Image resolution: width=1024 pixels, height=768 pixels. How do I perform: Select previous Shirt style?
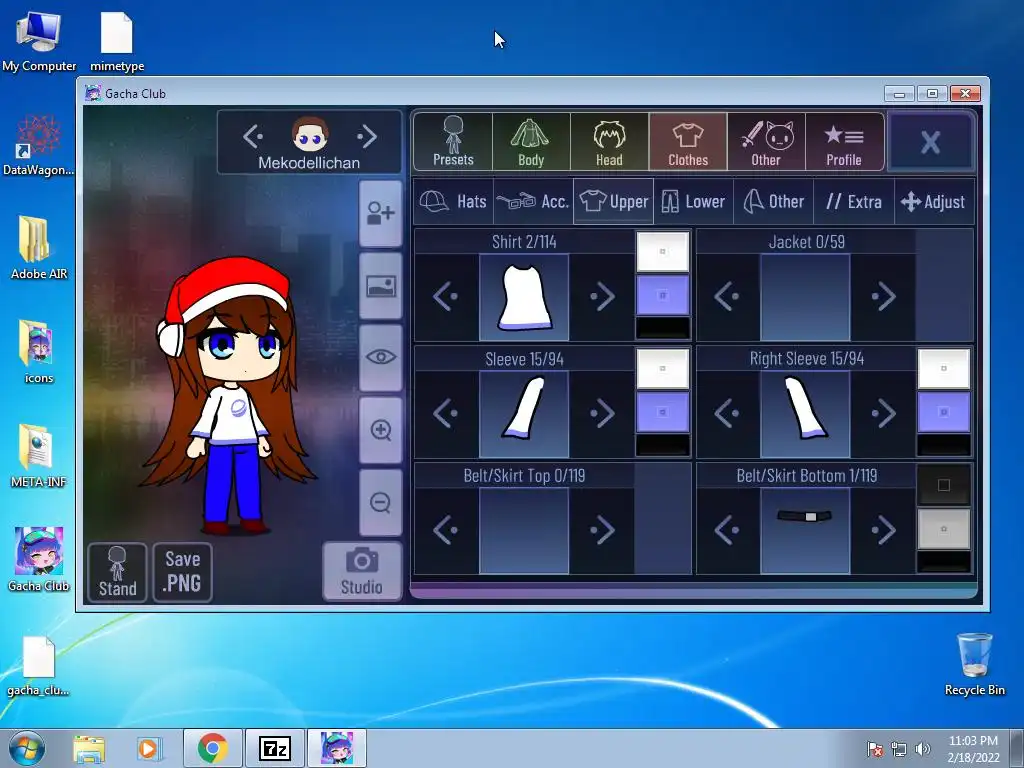click(446, 297)
